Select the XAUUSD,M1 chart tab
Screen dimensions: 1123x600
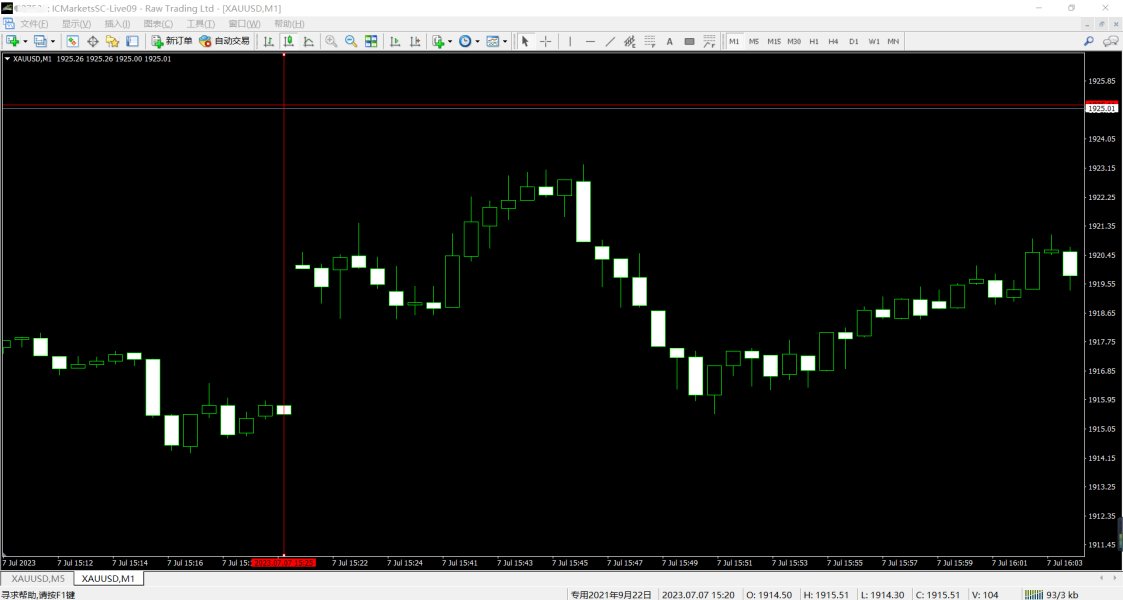108,579
